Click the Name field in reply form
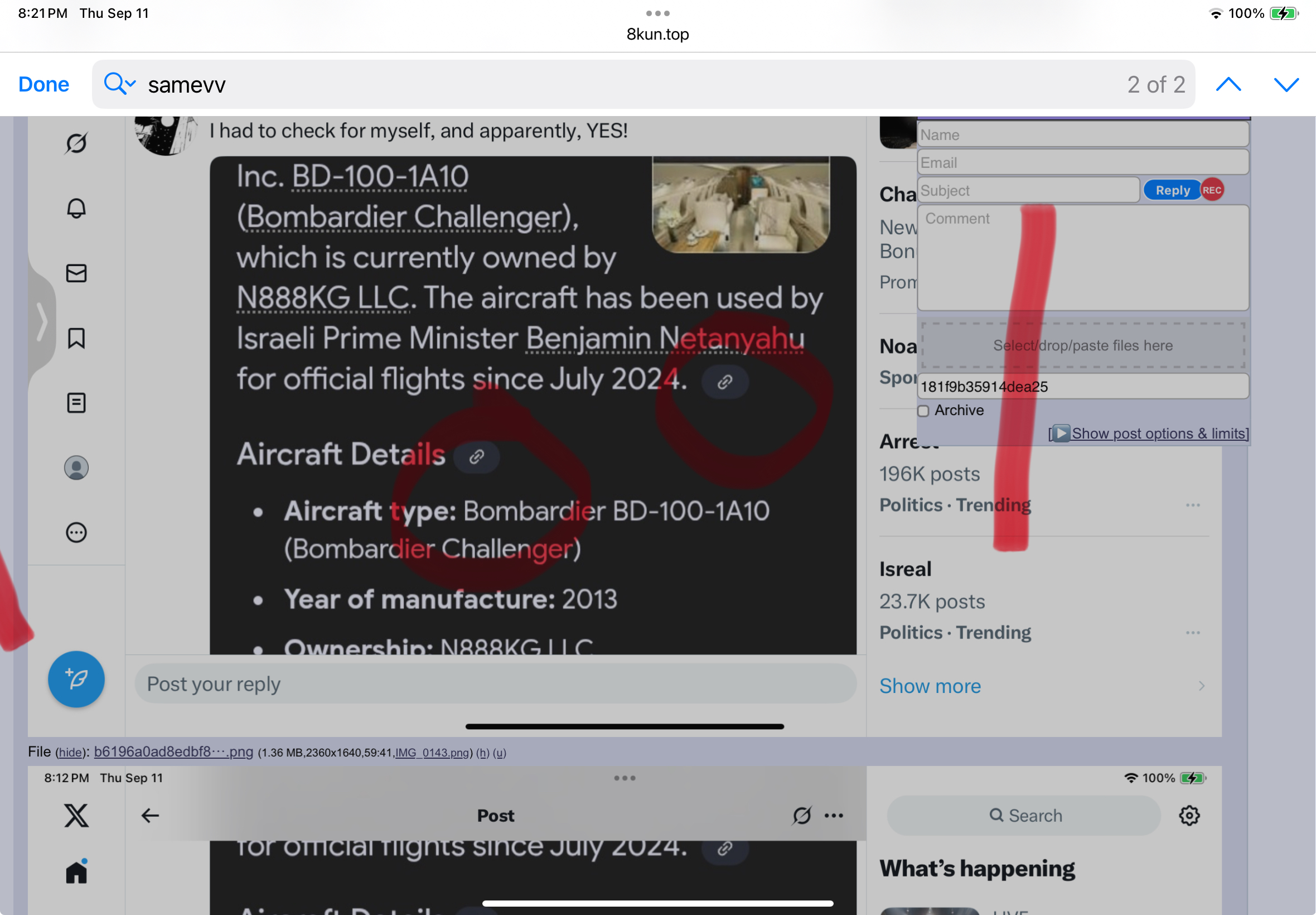 click(x=1083, y=134)
